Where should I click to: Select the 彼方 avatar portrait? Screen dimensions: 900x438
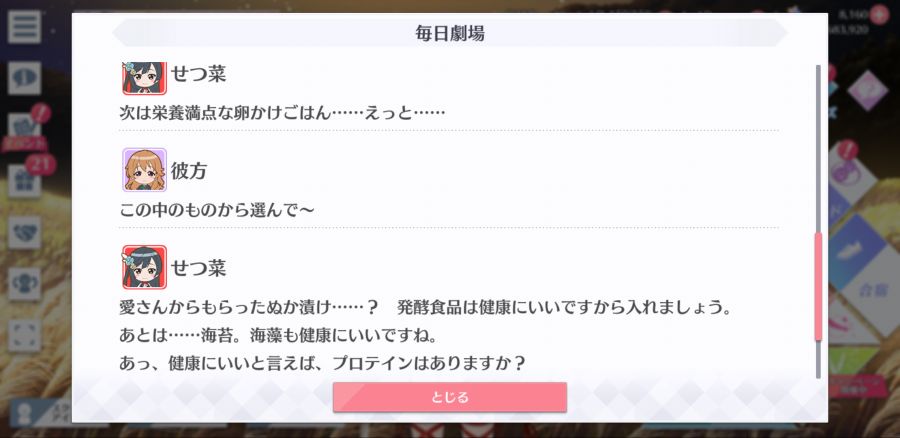144,170
